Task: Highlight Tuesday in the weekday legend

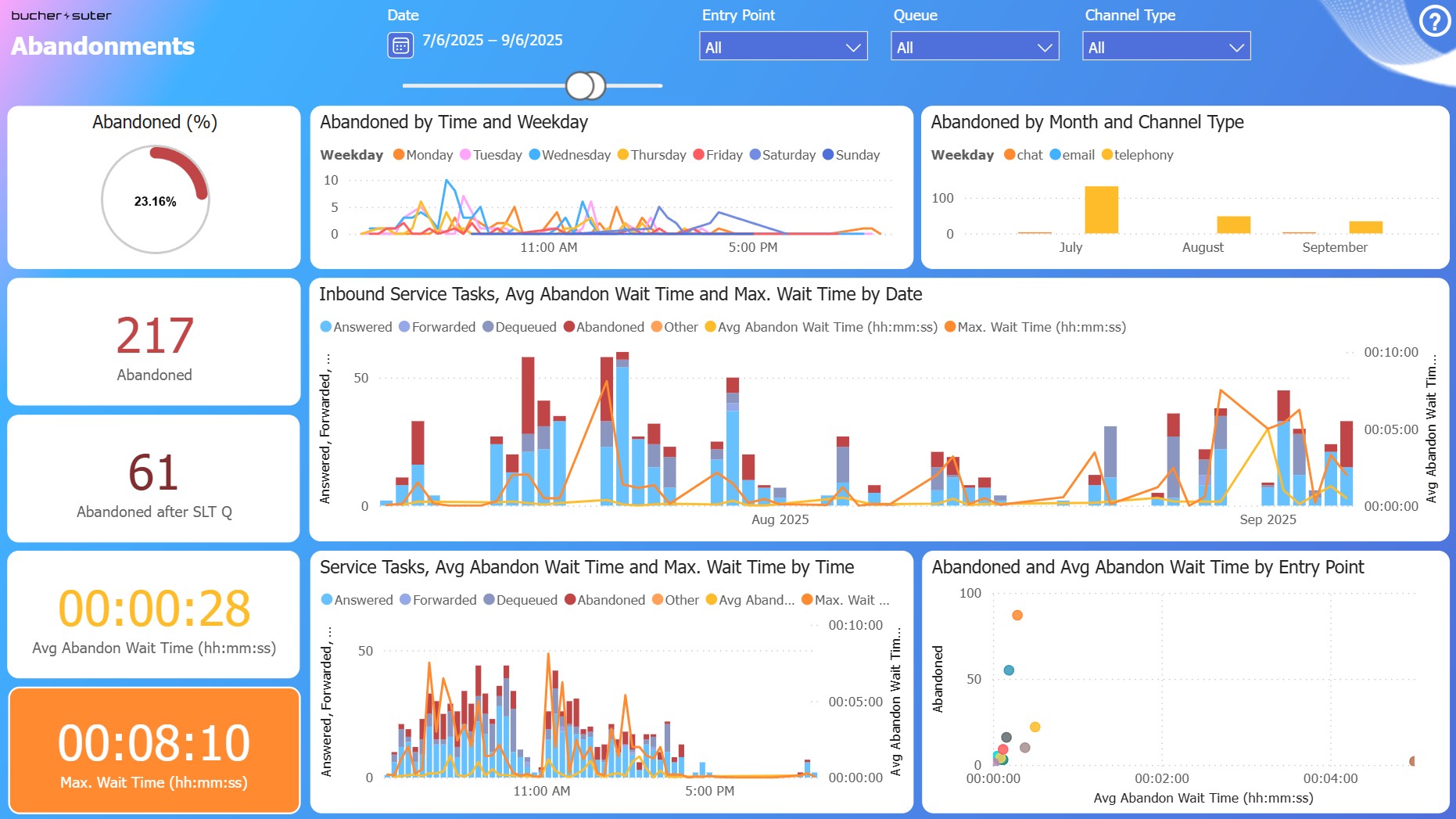Action: click(x=491, y=155)
